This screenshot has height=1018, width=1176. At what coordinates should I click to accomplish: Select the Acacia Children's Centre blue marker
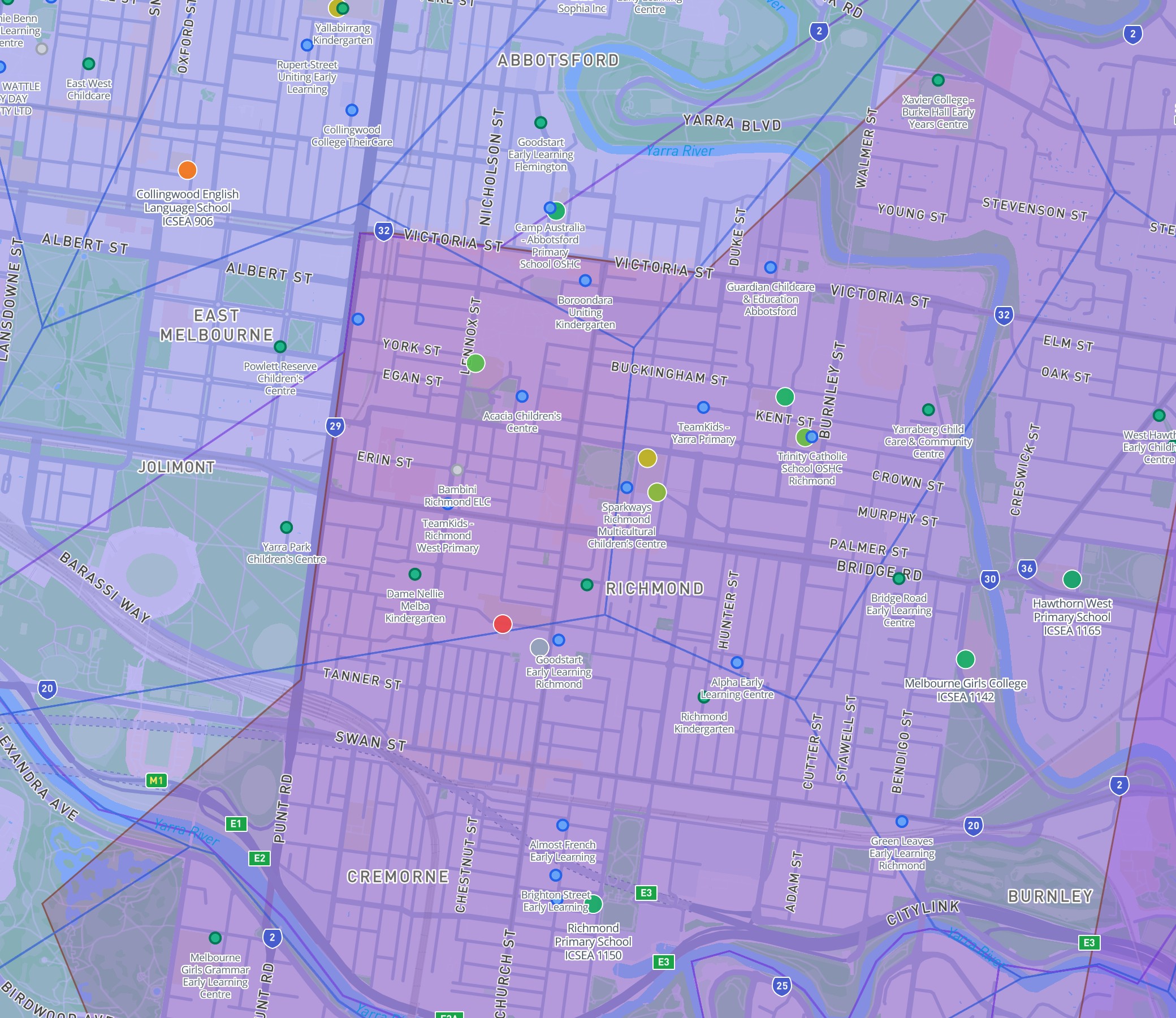522,396
